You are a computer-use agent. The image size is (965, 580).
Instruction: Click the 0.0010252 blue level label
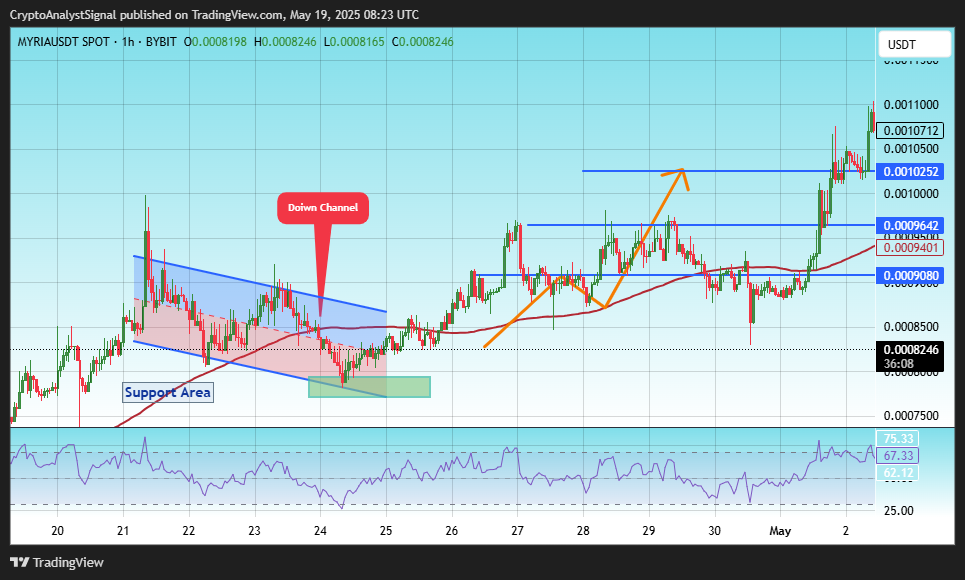tap(911, 171)
